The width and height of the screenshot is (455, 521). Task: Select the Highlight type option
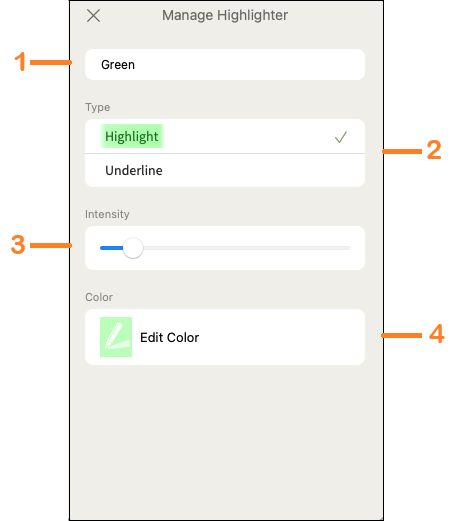point(225,136)
